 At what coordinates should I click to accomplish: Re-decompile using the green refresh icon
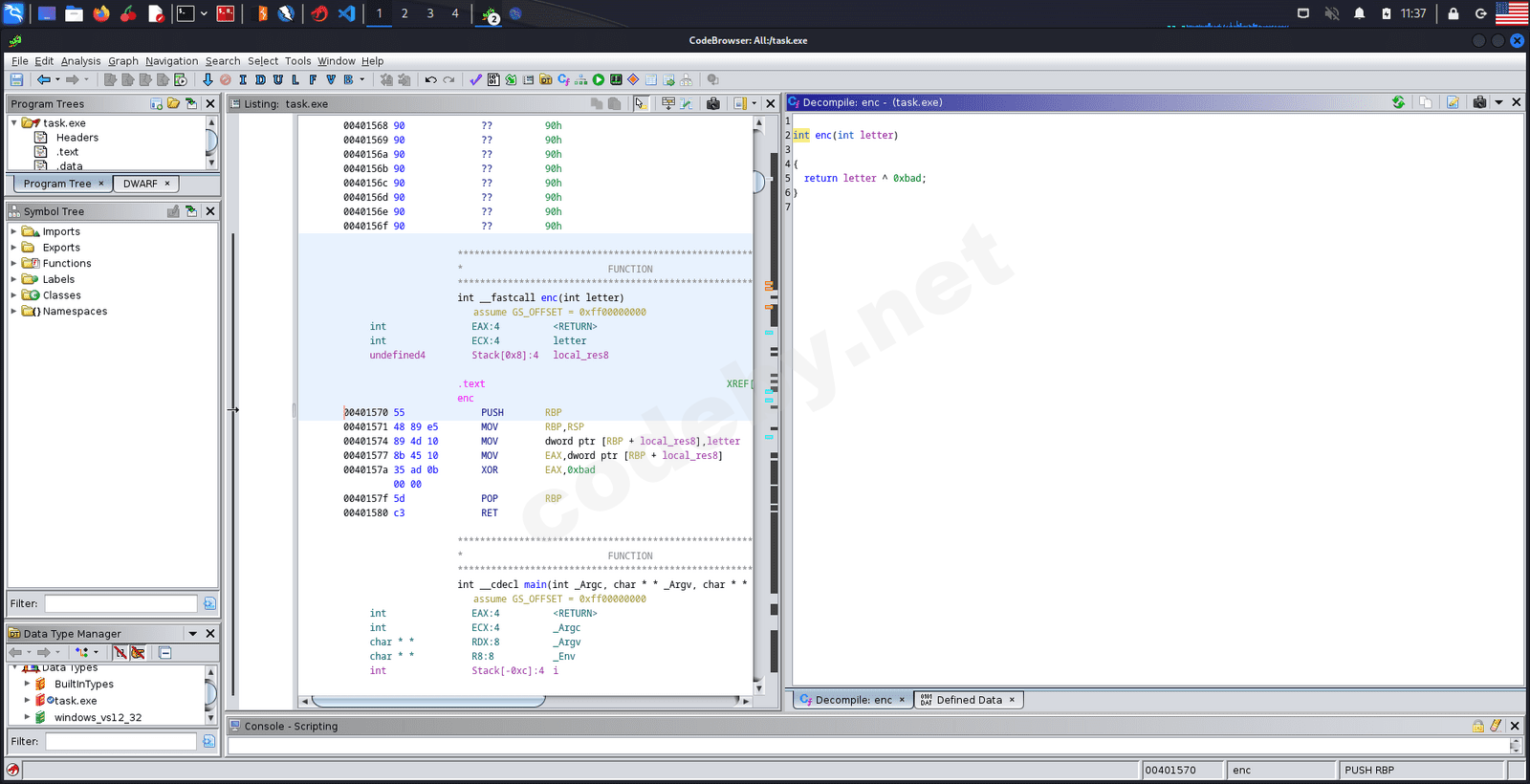1398,102
